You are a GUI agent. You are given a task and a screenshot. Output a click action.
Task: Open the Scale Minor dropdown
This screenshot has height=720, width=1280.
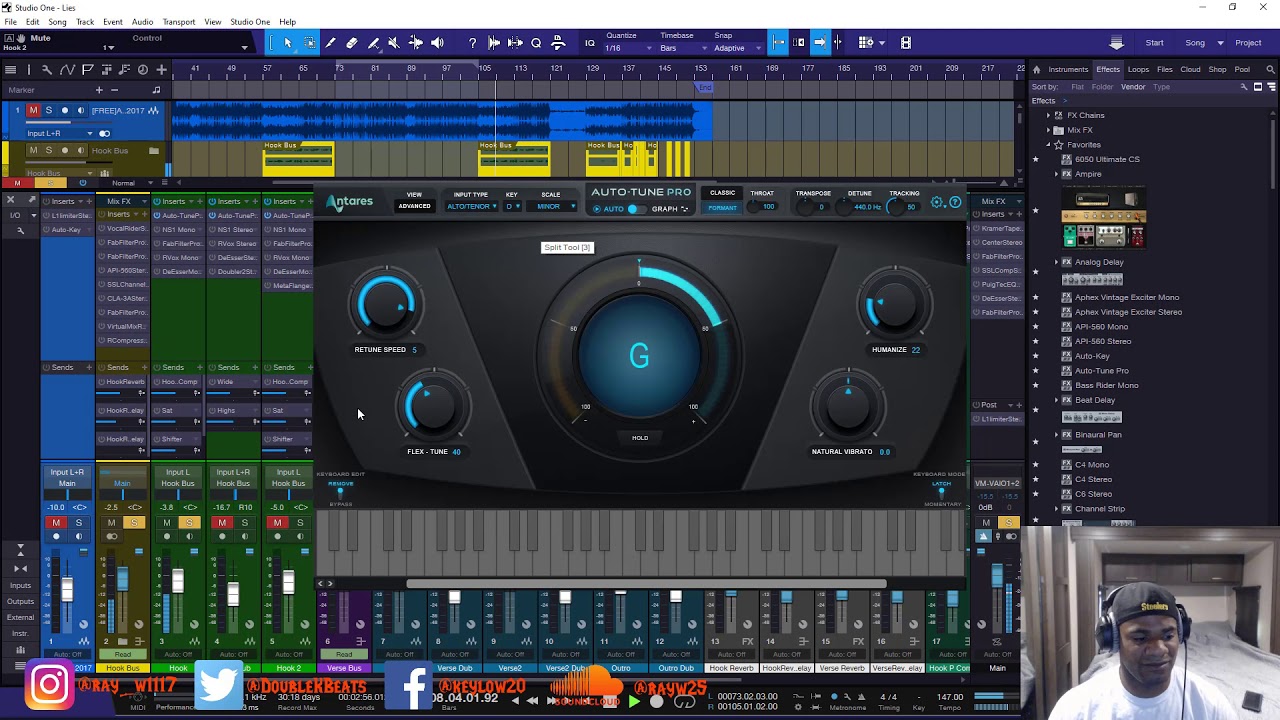(552, 207)
